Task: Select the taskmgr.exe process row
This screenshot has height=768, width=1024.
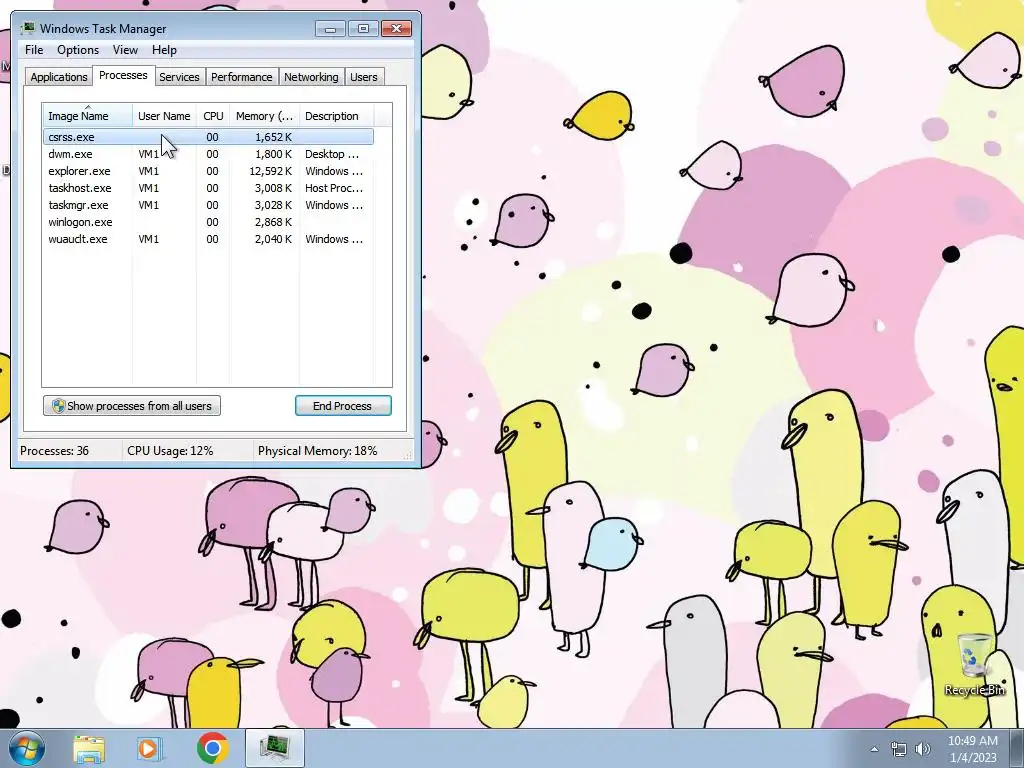Action: click(x=208, y=205)
